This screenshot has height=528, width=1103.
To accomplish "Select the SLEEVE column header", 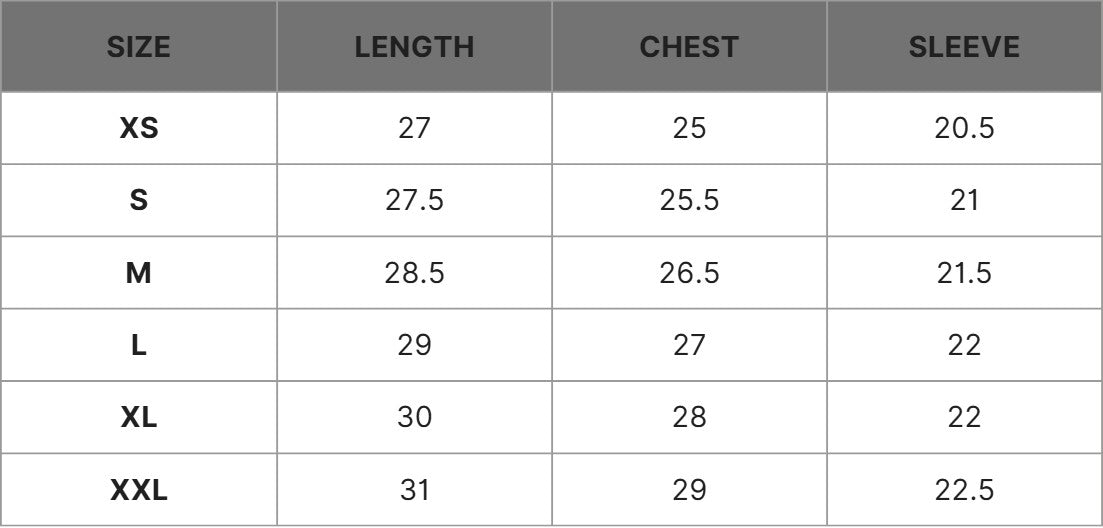I will 964,47.
